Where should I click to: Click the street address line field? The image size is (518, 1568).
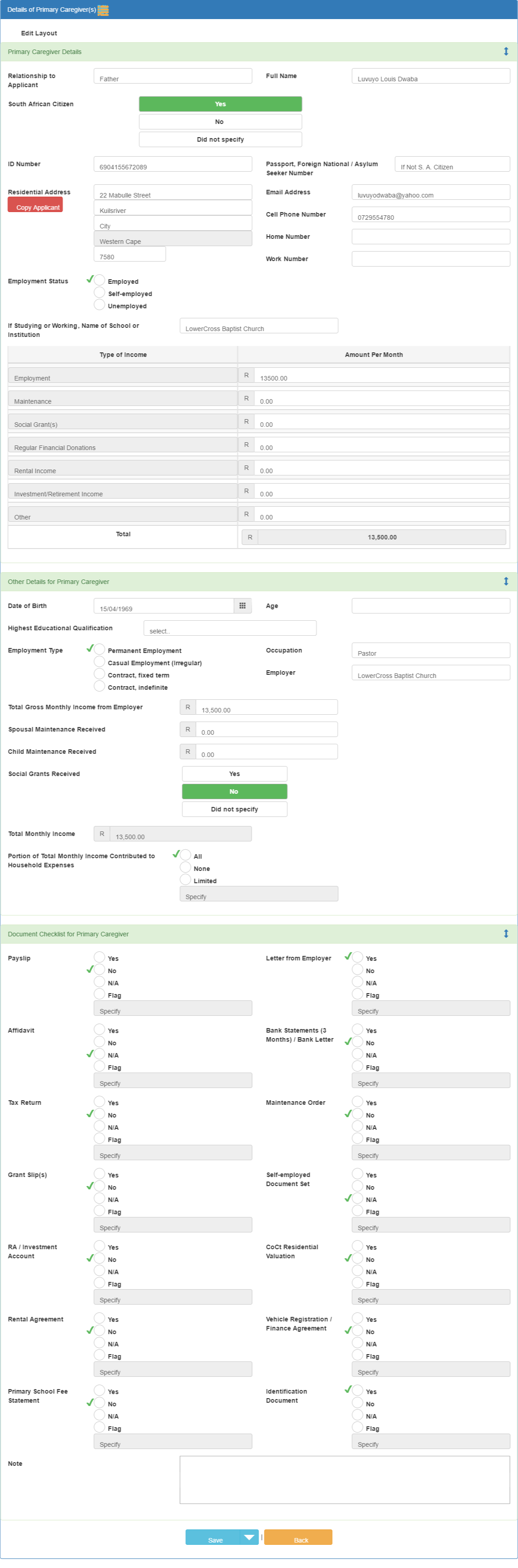pos(173,193)
